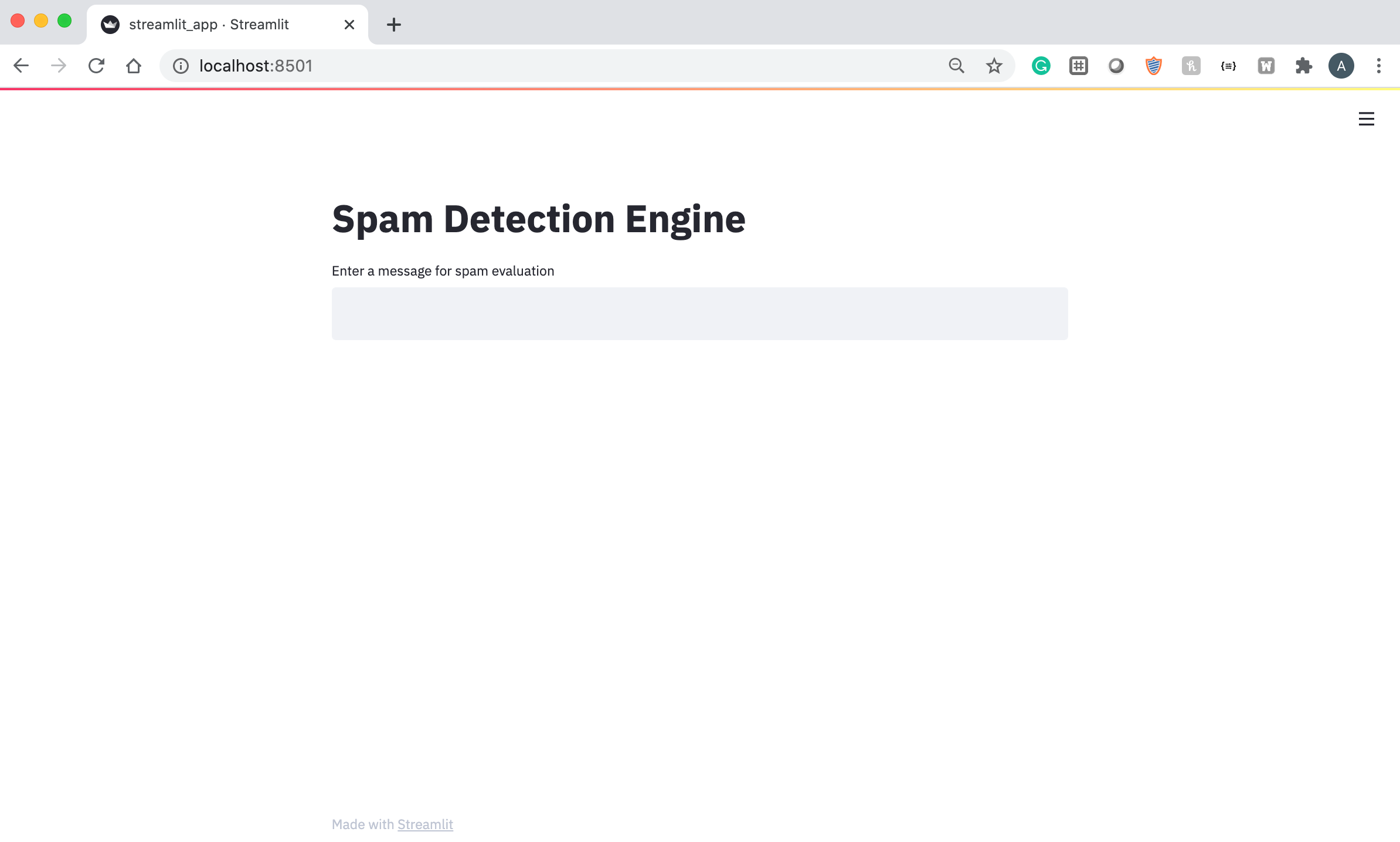Close the streamlit_app tab

[349, 25]
